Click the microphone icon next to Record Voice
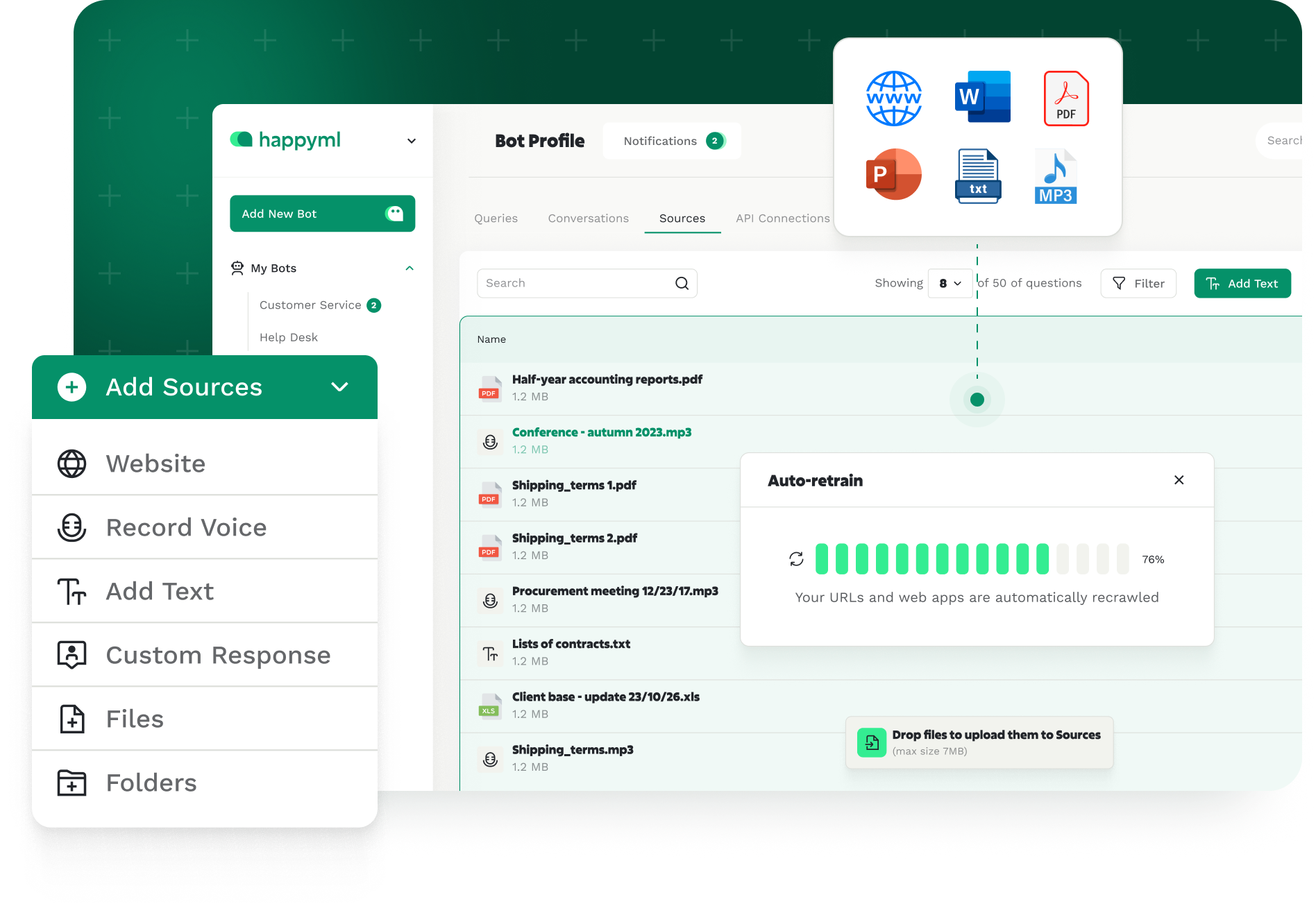Viewport: 1316px width, 922px height. pyautogui.click(x=71, y=527)
